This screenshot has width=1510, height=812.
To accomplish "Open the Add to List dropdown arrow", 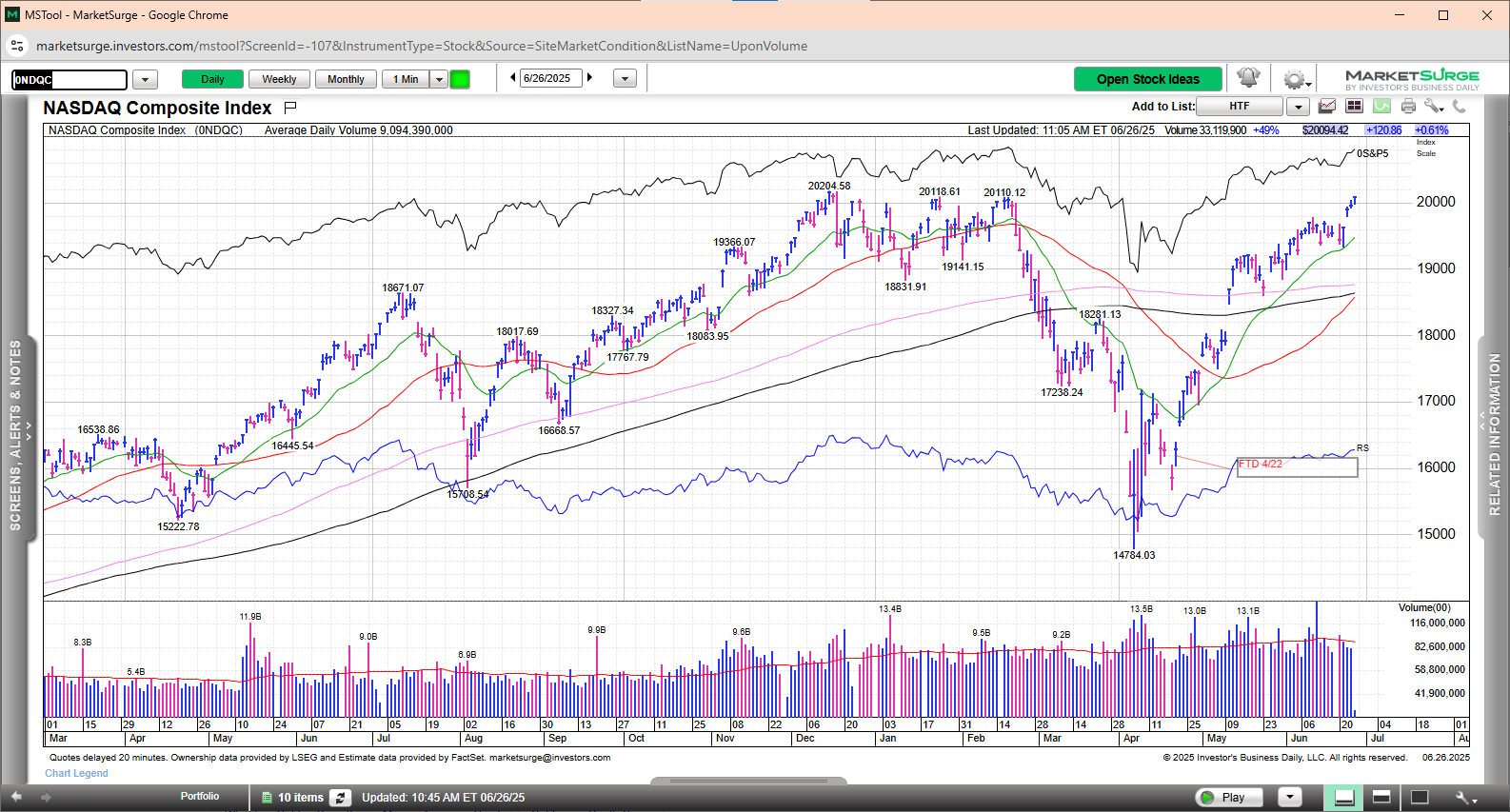I will tap(1298, 107).
